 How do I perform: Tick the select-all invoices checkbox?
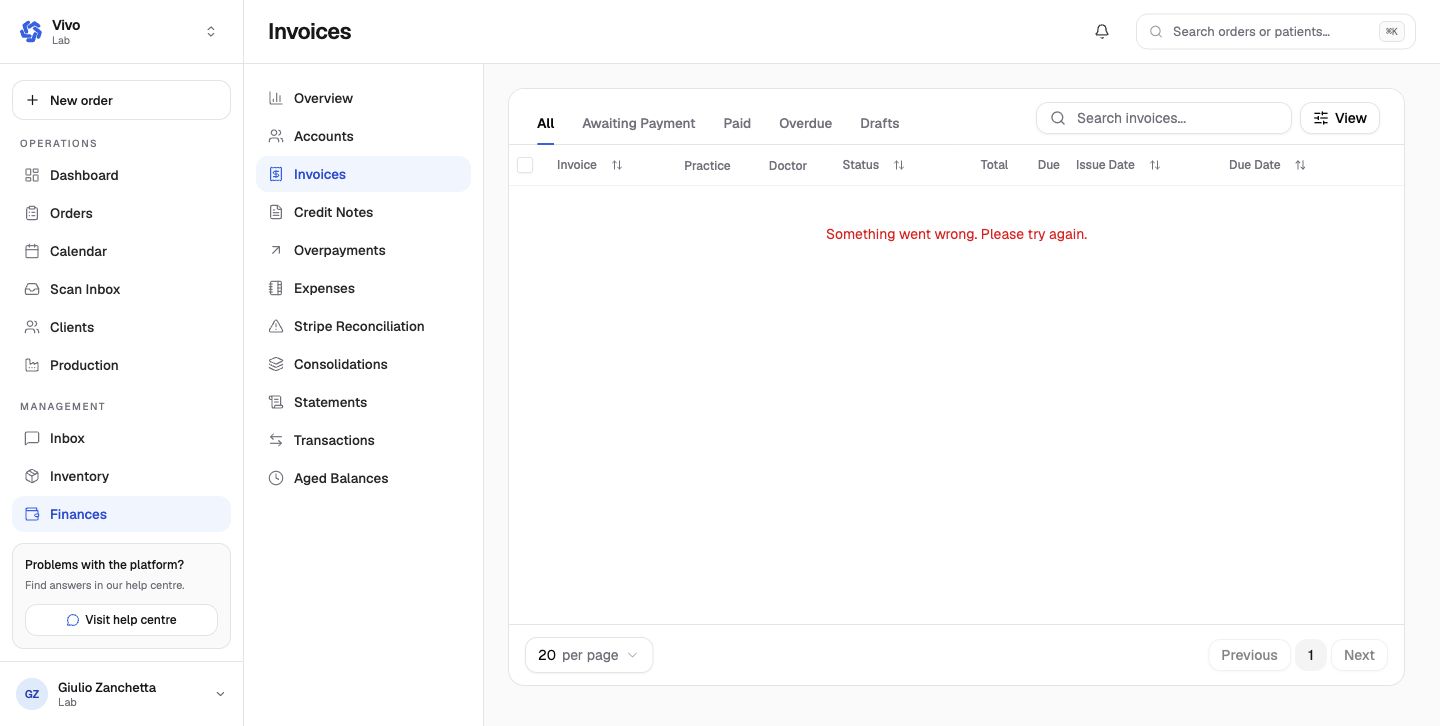pyautogui.click(x=525, y=165)
